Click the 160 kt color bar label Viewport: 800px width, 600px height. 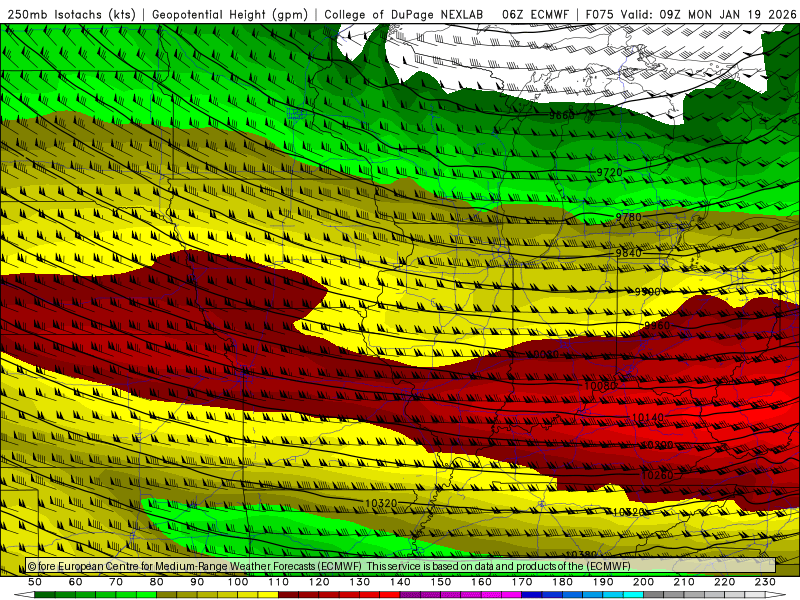click(481, 582)
